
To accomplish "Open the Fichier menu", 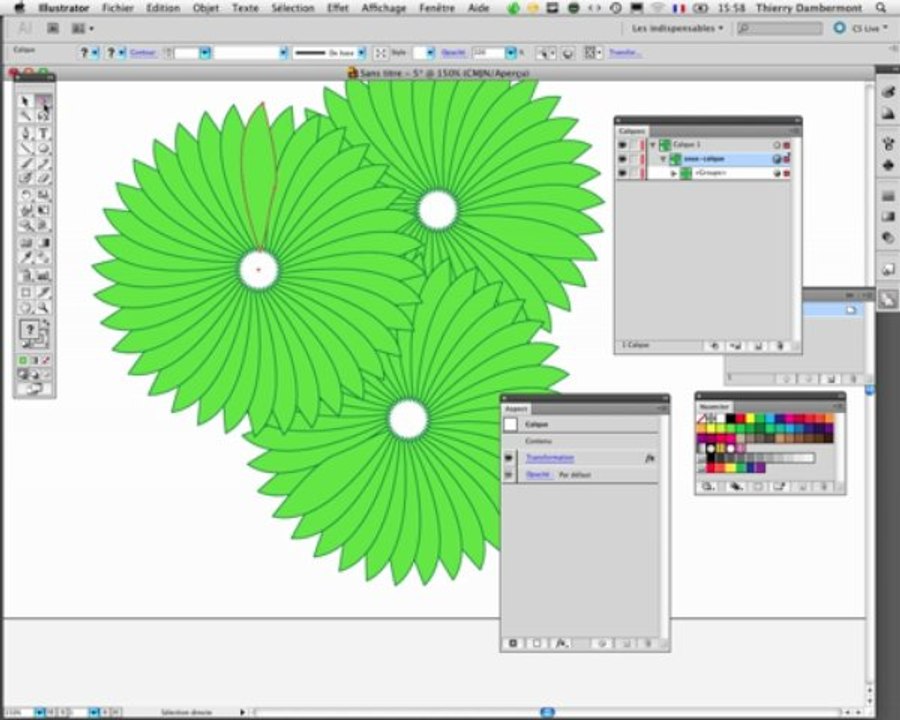I will 118,8.
